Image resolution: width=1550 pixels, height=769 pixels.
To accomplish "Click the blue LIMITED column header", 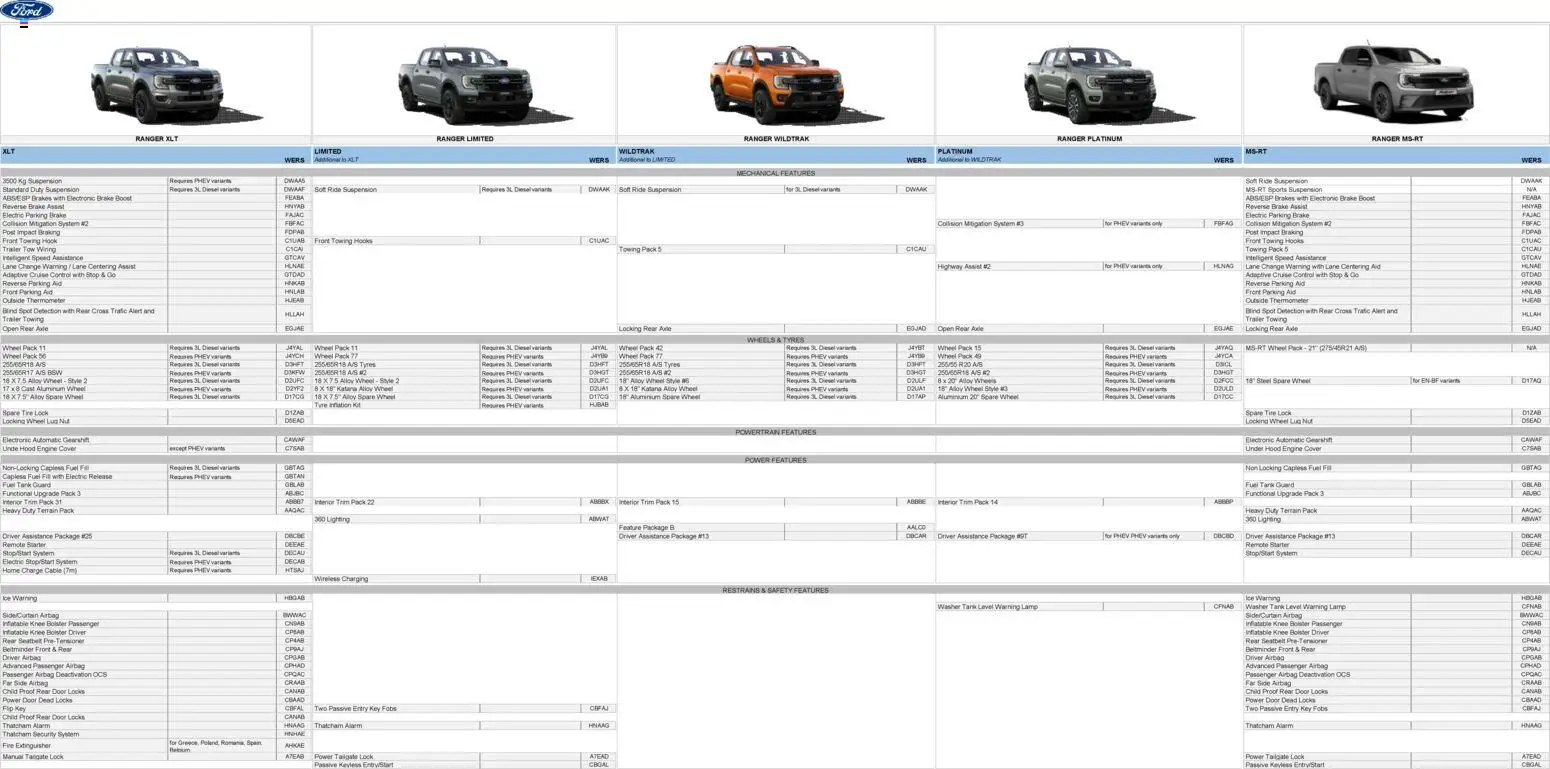I will tap(464, 155).
